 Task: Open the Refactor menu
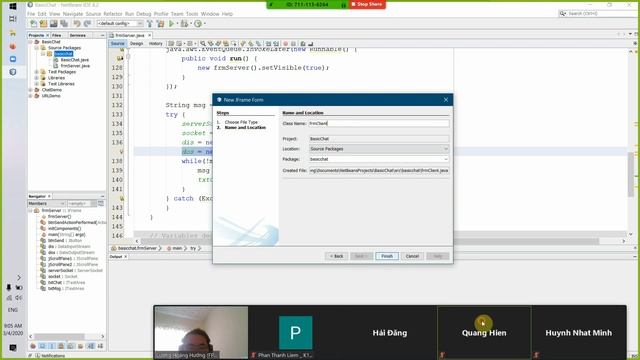pyautogui.click(x=113, y=14)
